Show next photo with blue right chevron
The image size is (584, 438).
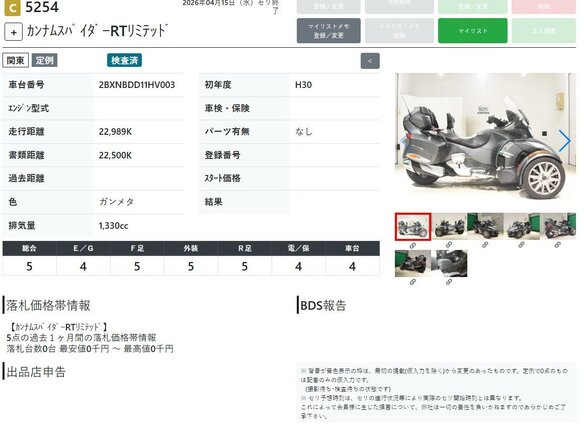click(564, 141)
